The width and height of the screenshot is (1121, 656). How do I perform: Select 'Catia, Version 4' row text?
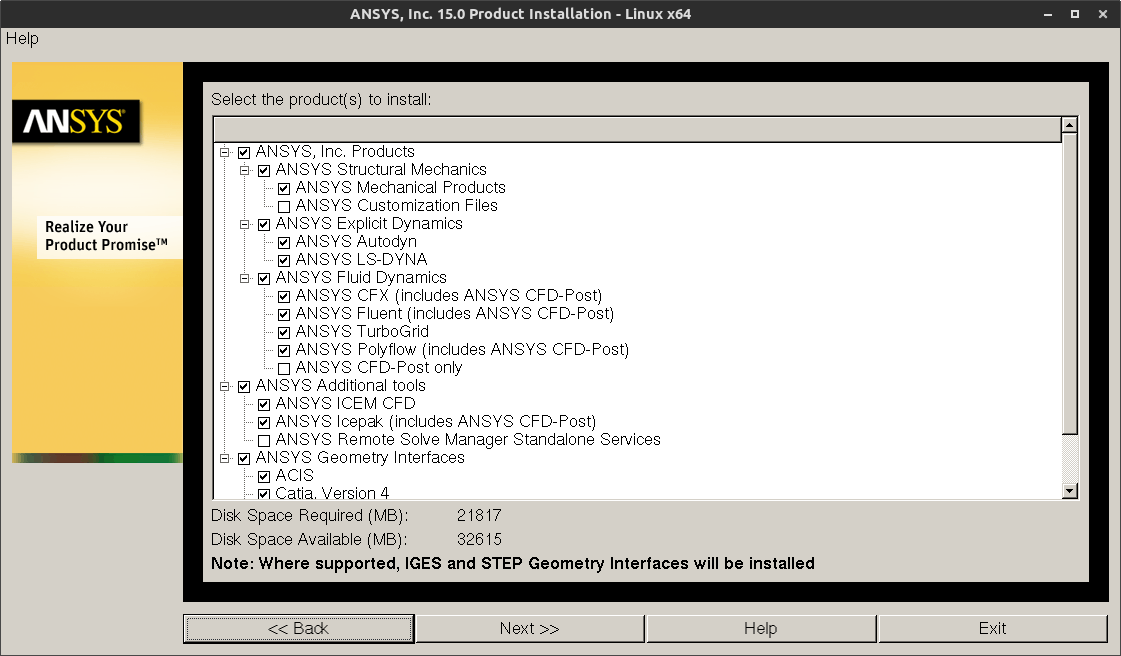[332, 492]
